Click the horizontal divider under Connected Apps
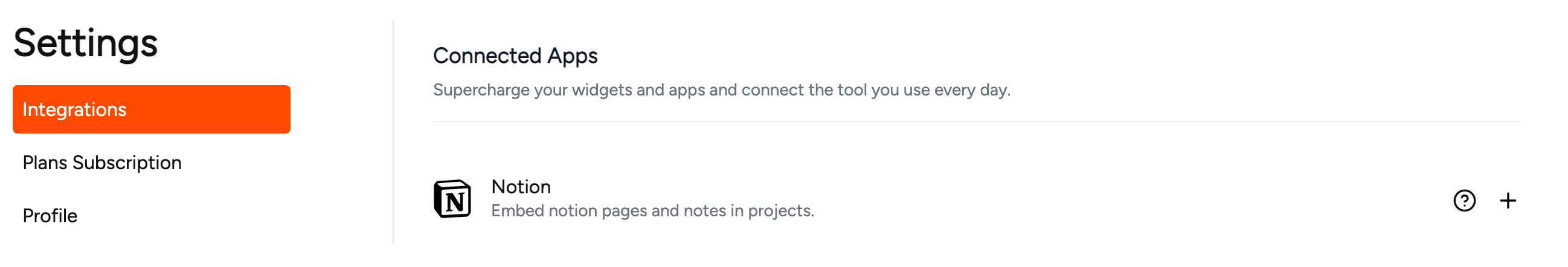The width and height of the screenshot is (1568, 267). point(976,121)
